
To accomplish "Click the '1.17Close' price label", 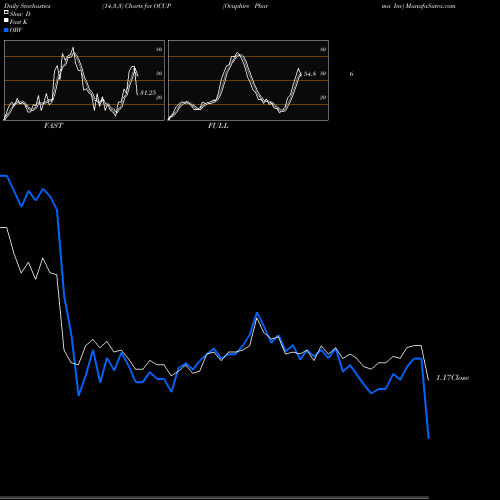I will point(453,378).
